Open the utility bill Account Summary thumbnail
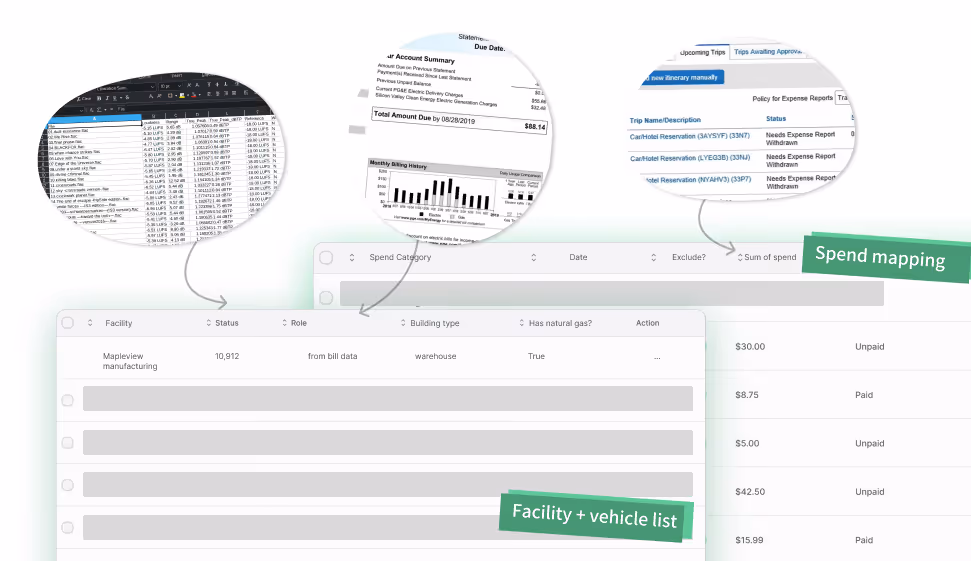The image size is (971, 561). coord(457,139)
